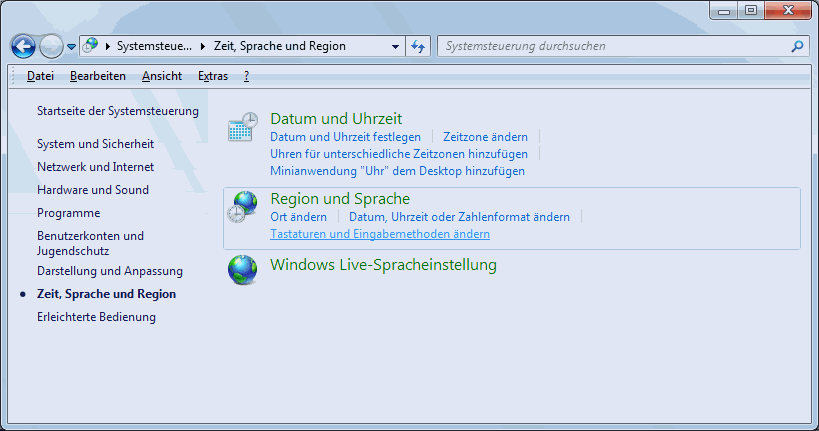Open the Datei menu
Screen dimensions: 819x431
[x=40, y=76]
